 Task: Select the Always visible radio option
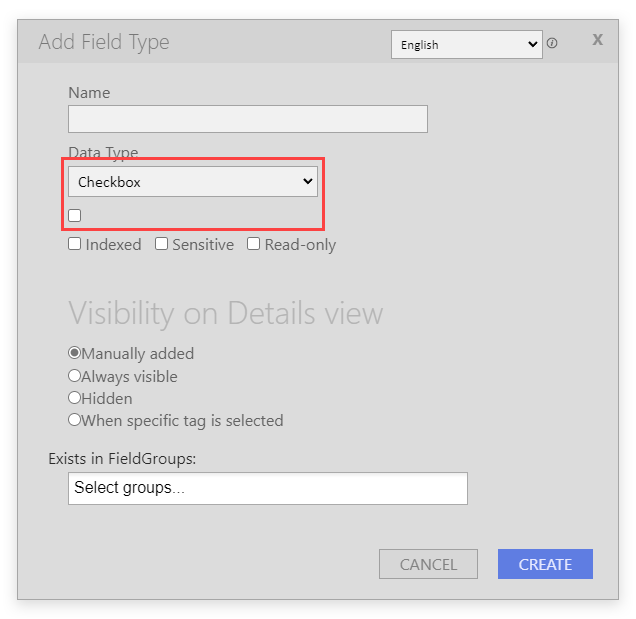click(74, 376)
